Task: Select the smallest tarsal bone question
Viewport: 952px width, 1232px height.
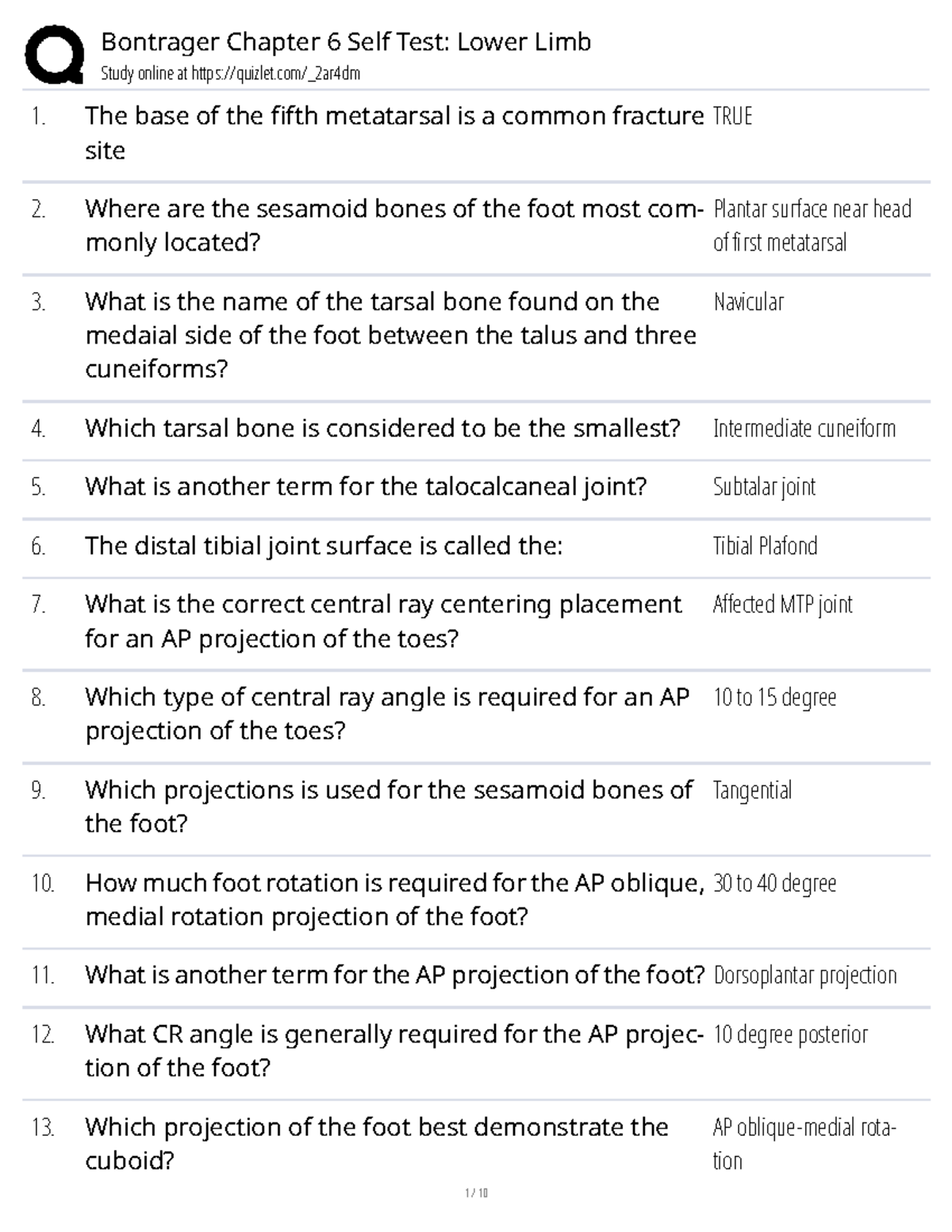Action: tap(382, 428)
